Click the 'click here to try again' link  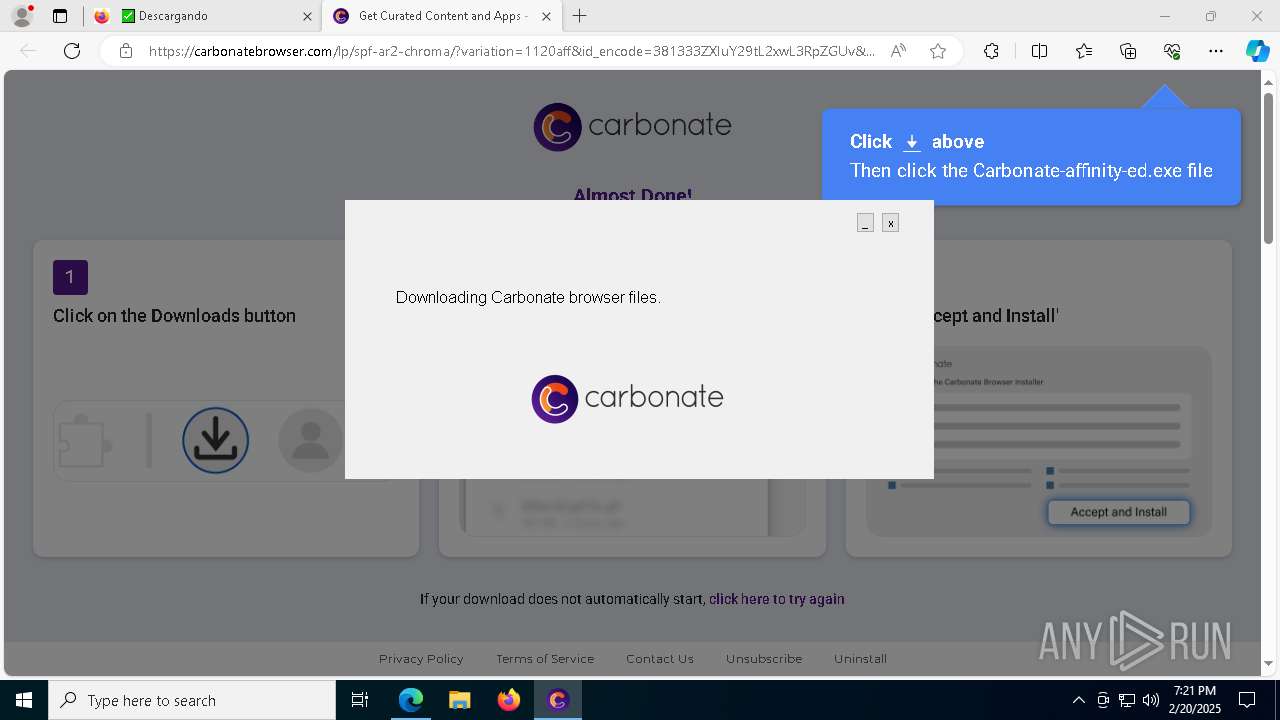click(x=777, y=599)
